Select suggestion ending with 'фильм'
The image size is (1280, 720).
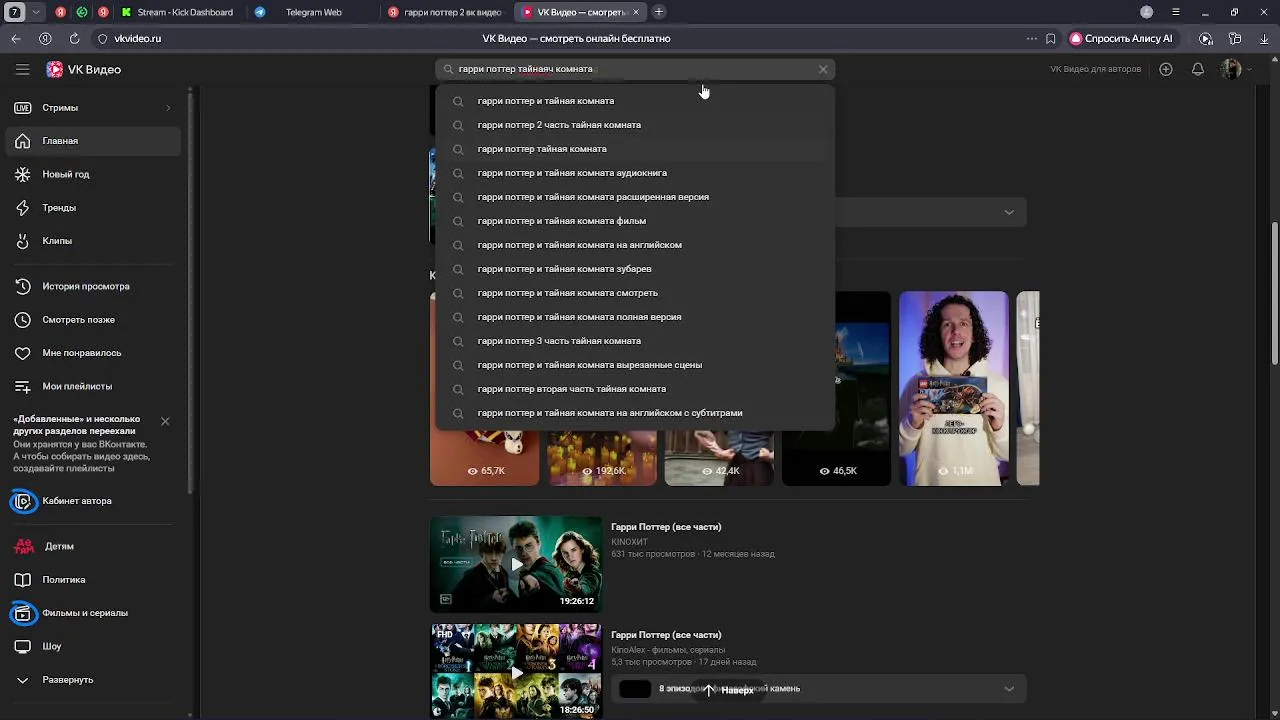(x=634, y=221)
